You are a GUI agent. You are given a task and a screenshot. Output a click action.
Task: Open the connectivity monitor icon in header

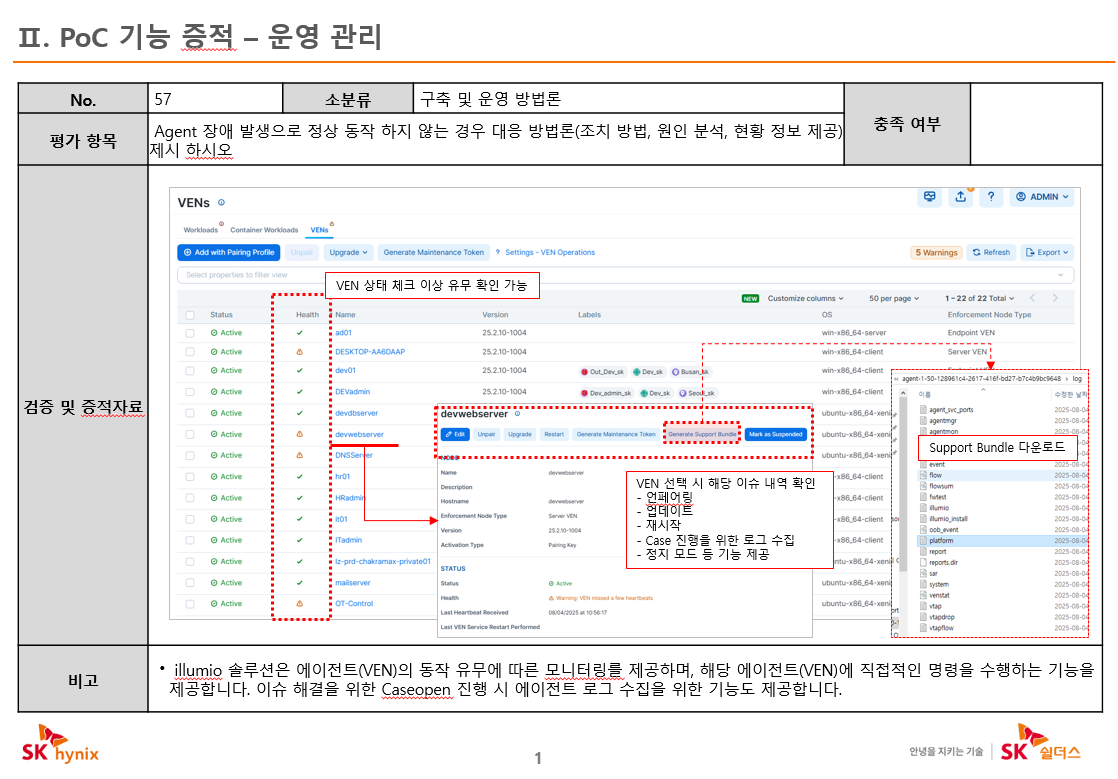click(929, 197)
